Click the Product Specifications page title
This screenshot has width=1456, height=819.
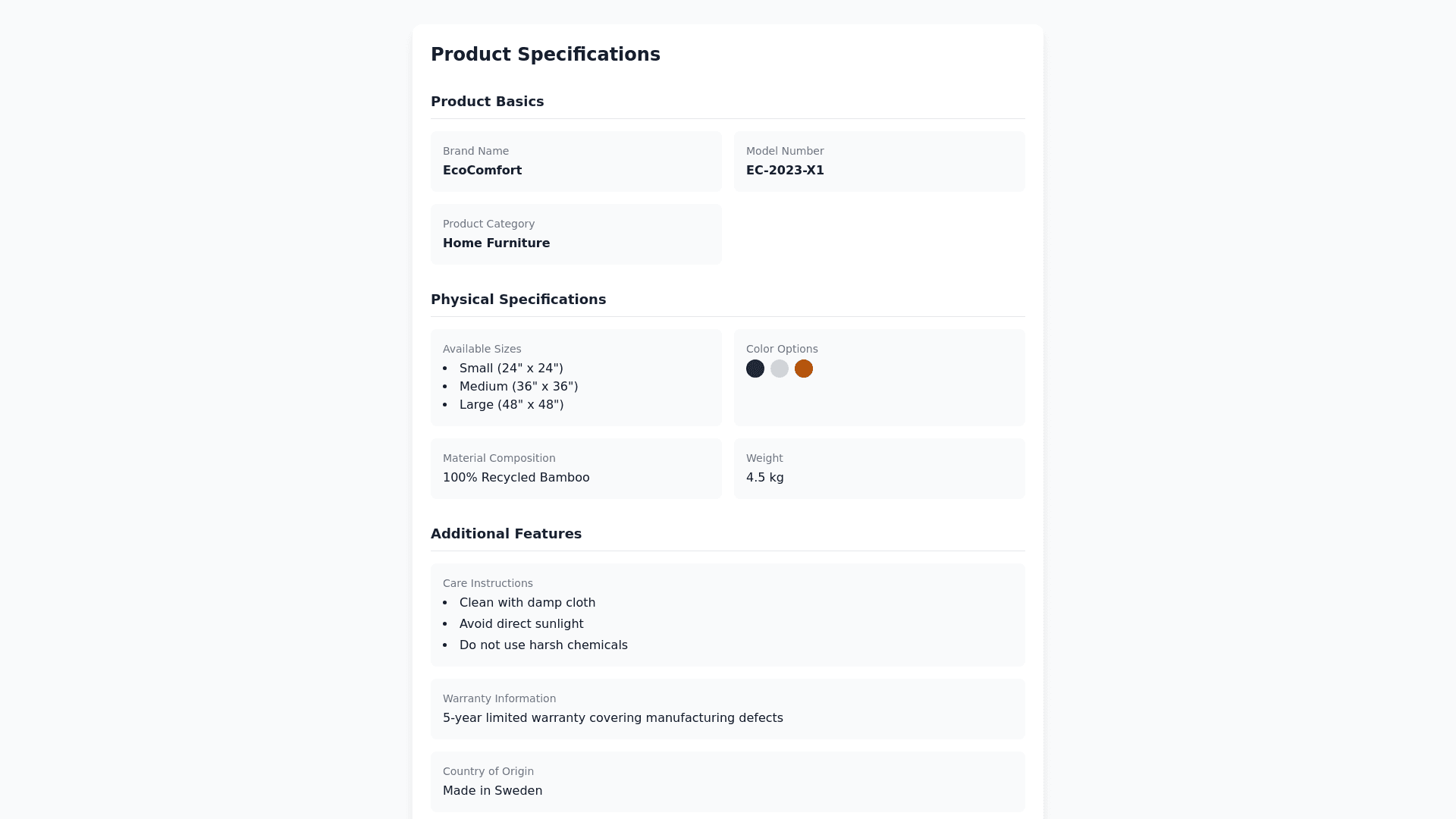545,55
